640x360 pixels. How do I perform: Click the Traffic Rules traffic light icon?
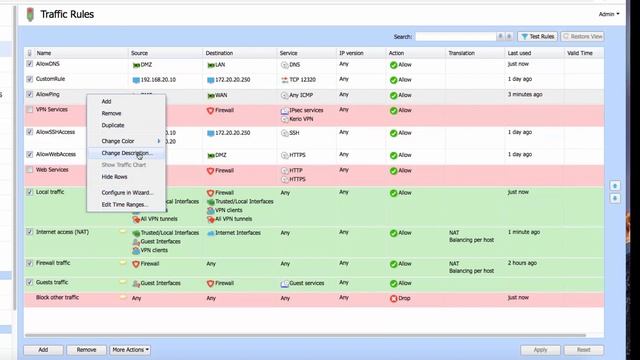(30, 14)
